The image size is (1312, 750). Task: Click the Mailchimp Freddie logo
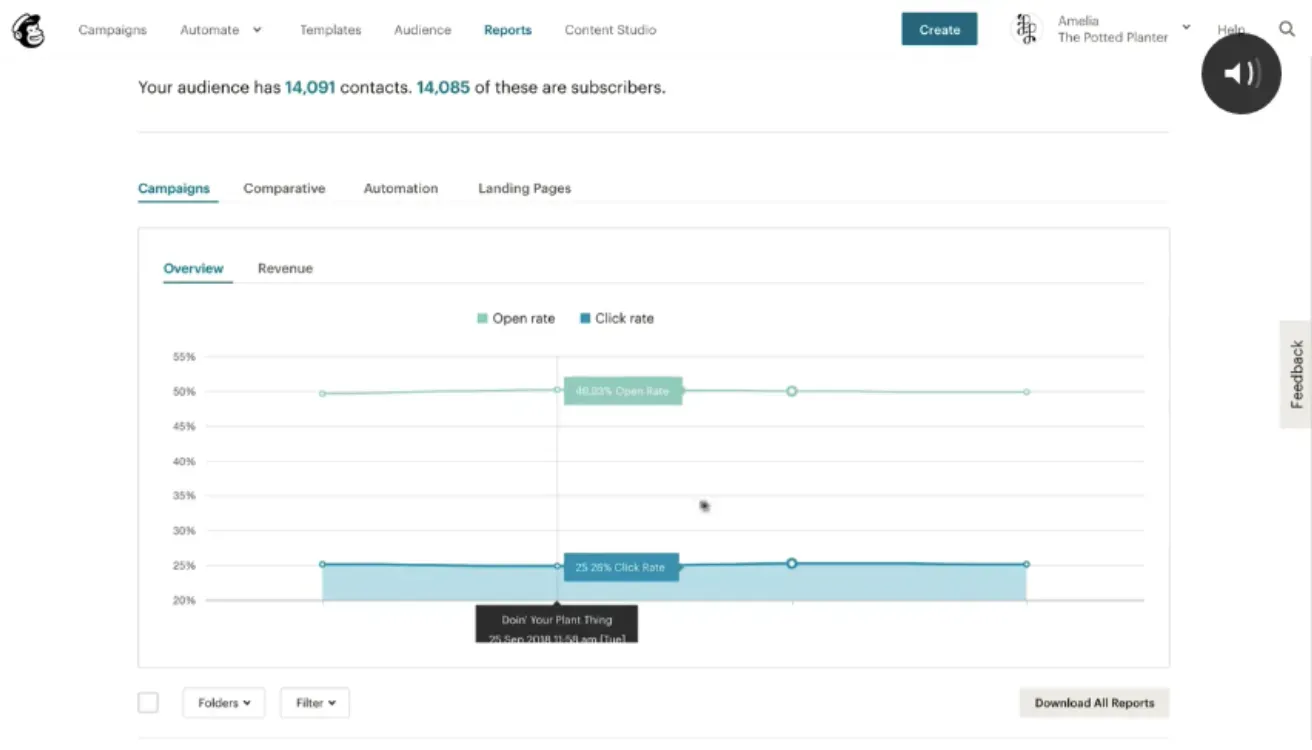click(x=27, y=30)
